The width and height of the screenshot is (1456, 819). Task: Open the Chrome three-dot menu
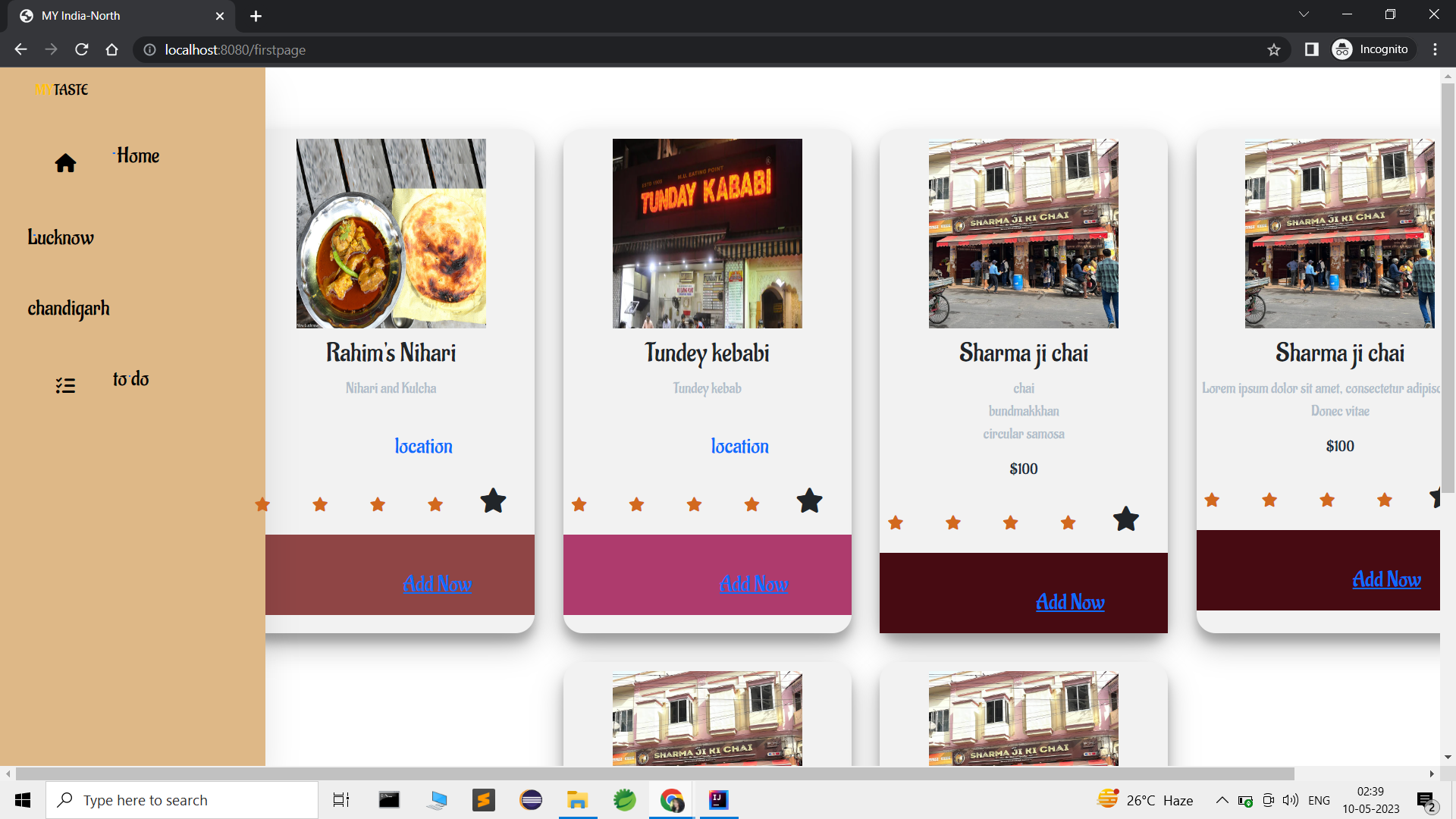[1434, 49]
